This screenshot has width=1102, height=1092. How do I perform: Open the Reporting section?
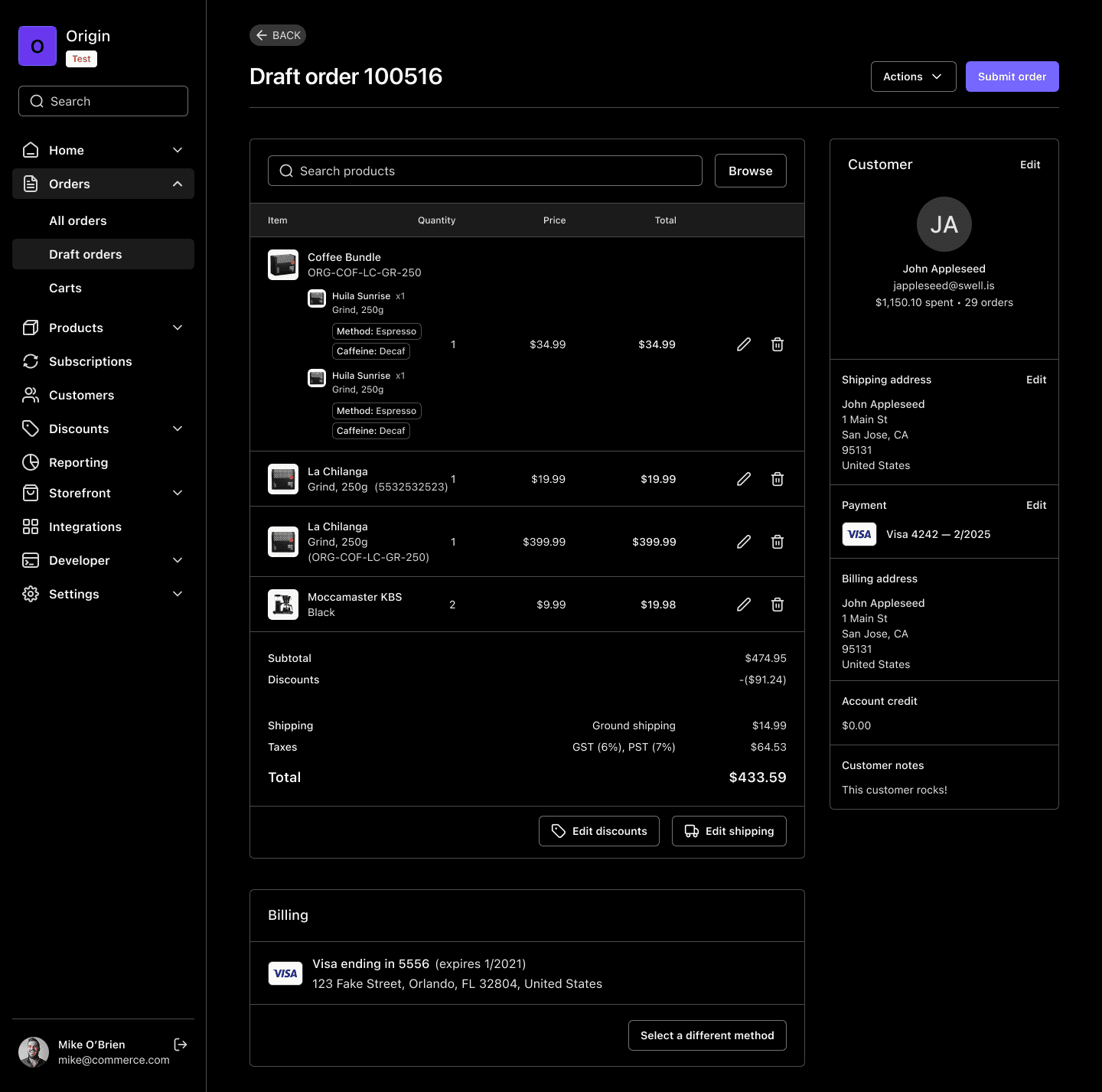pos(31,461)
